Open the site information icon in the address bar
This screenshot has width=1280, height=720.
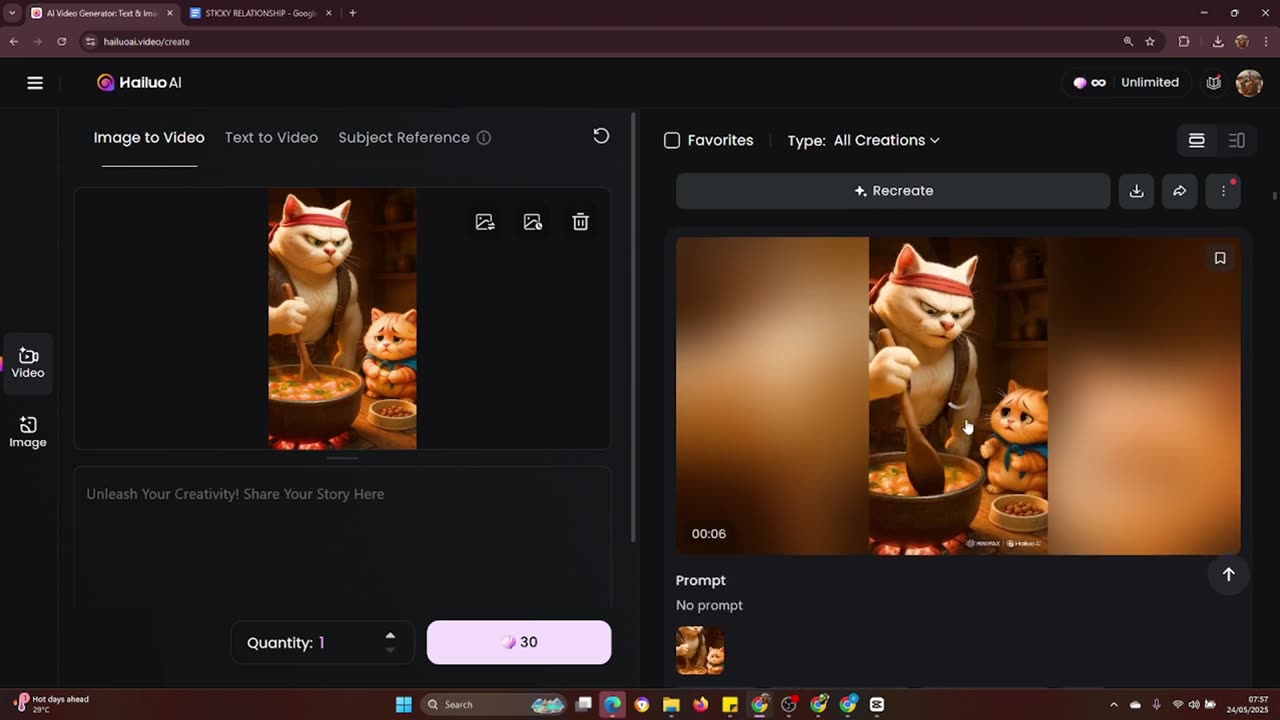pyautogui.click(x=90, y=42)
